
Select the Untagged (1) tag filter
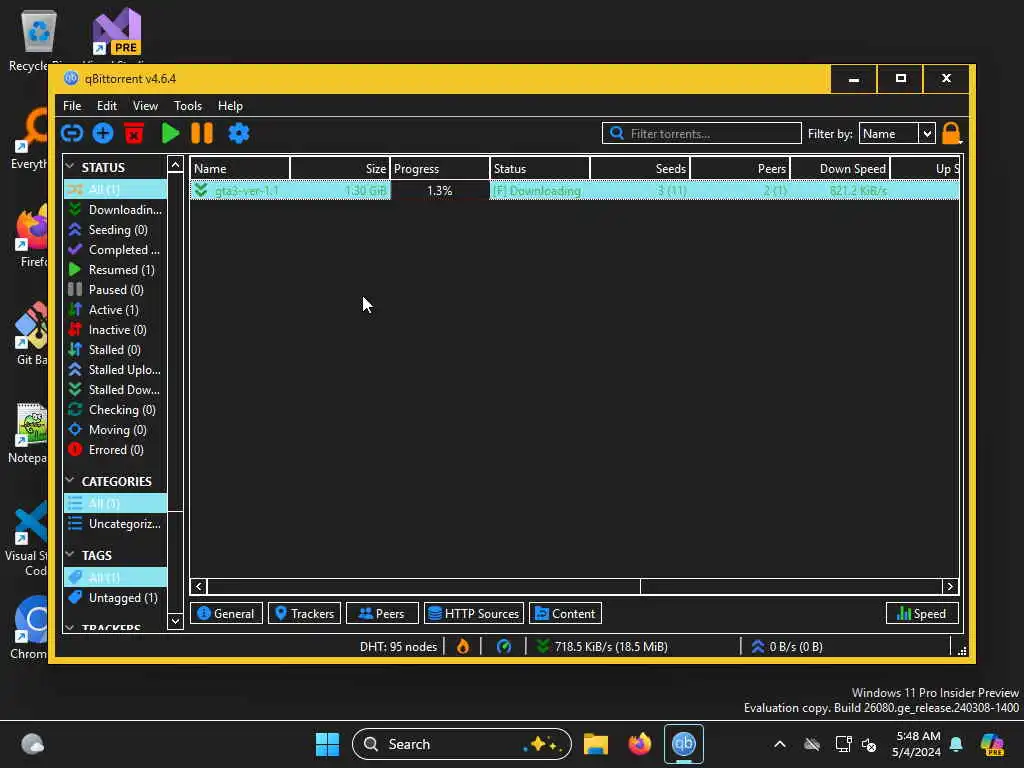click(x=115, y=598)
